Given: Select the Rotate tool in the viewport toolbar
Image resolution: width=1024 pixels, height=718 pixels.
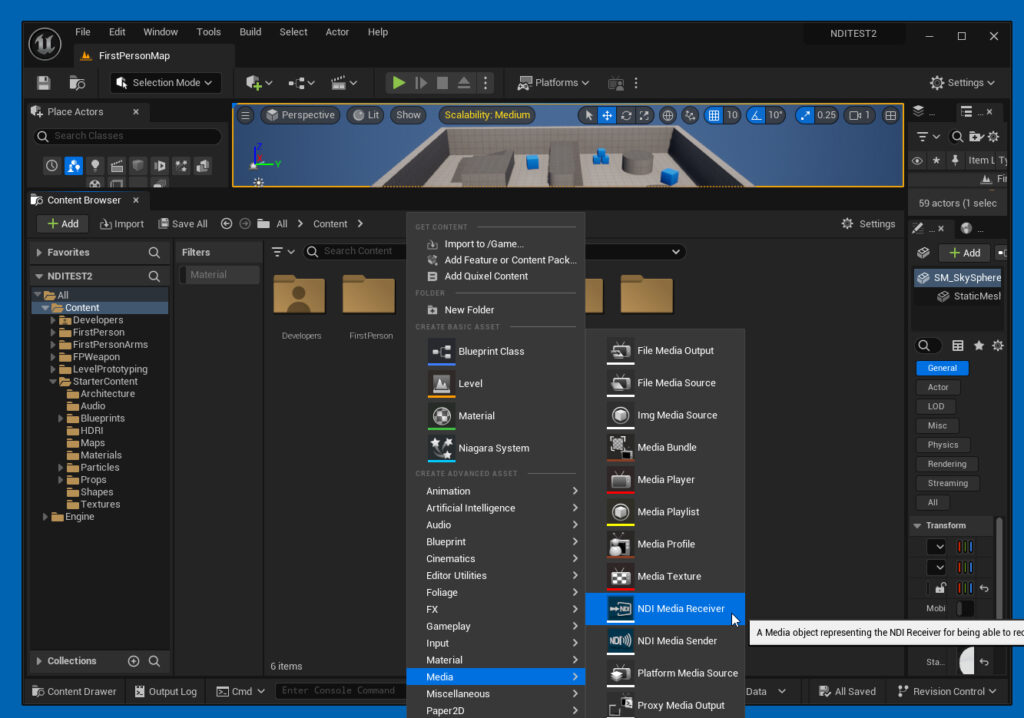Looking at the screenshot, I should point(626,114).
